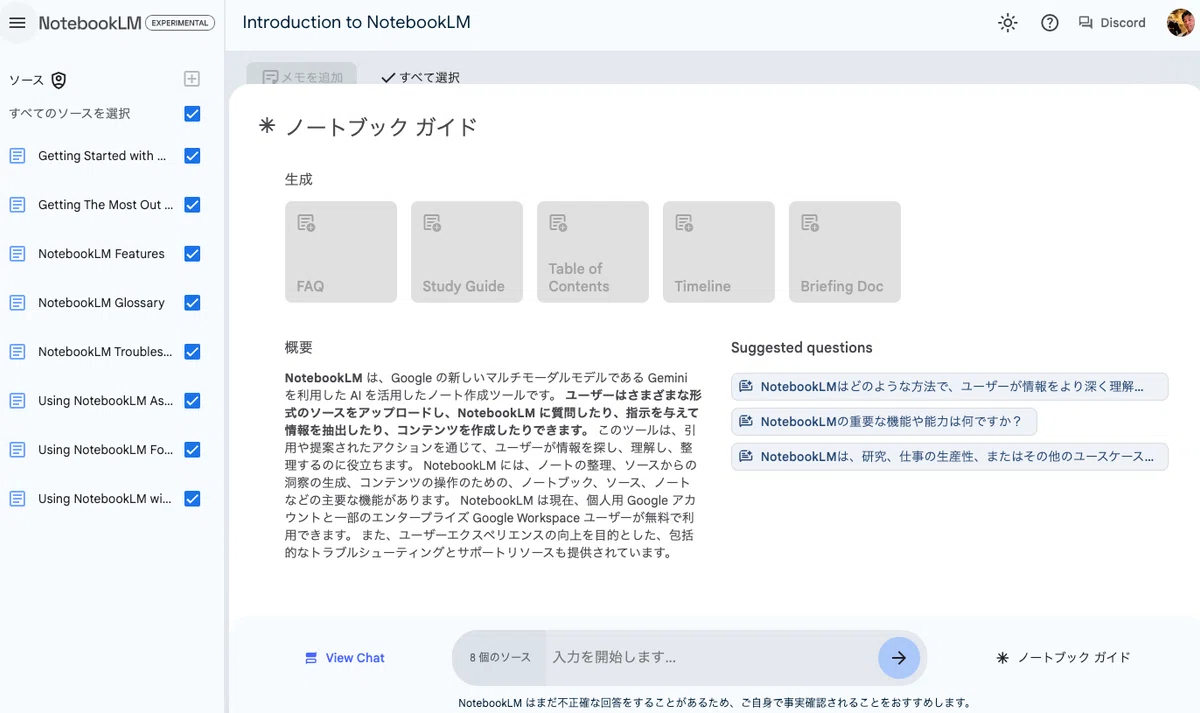The image size is (1200, 713).
Task: Click the send arrow button
Action: pos(899,657)
